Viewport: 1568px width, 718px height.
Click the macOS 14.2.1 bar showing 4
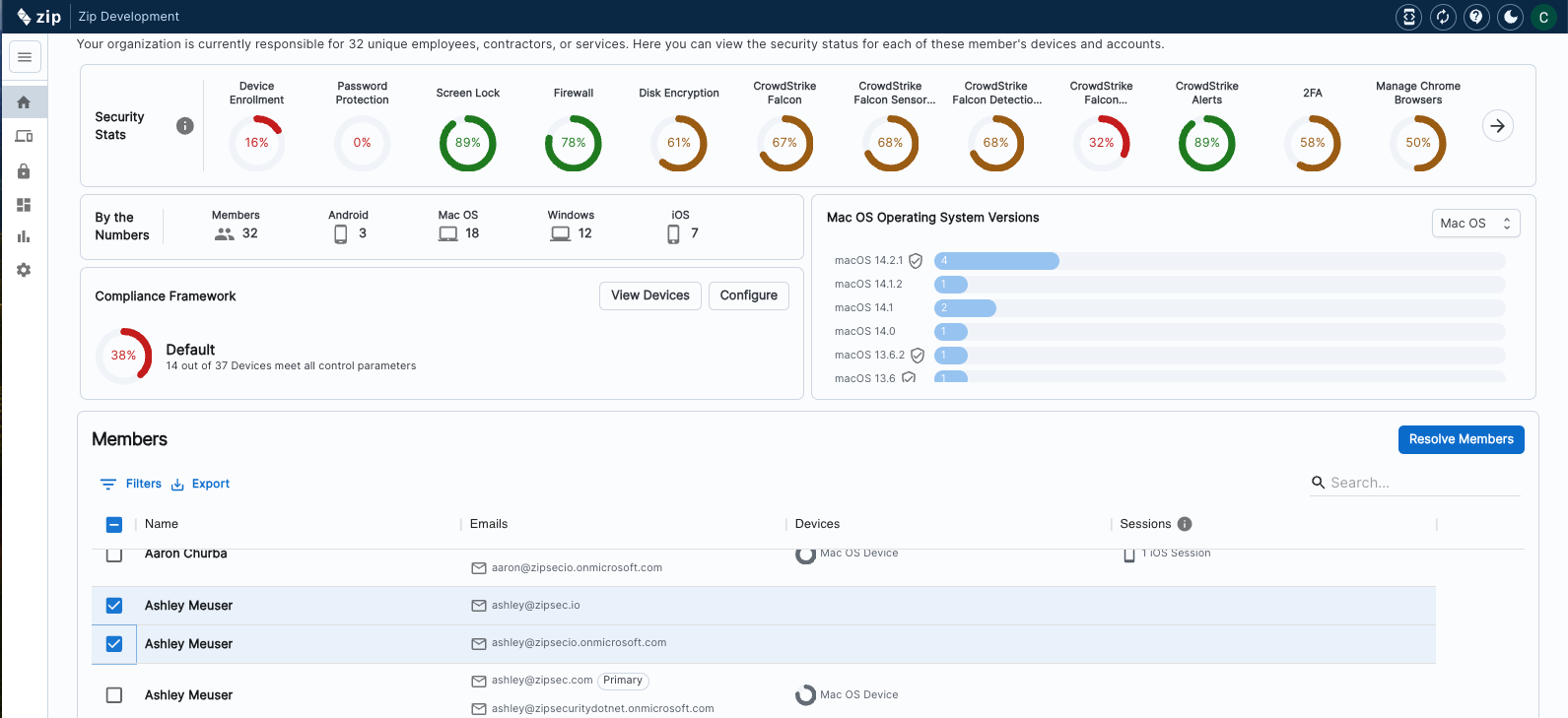996,261
